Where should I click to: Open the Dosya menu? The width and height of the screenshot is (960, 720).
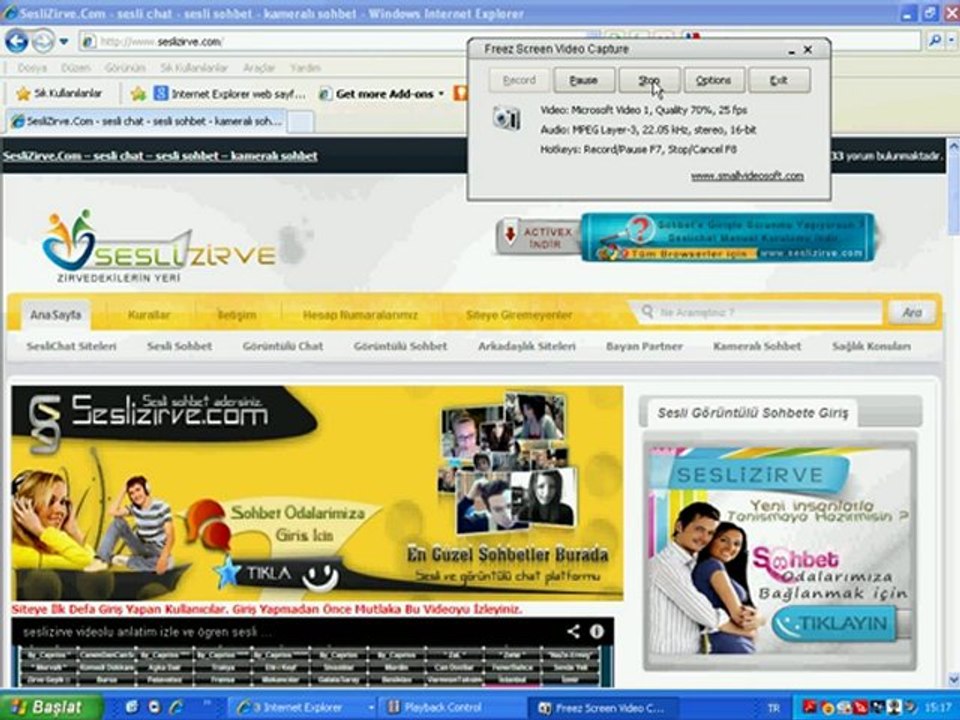click(32, 68)
